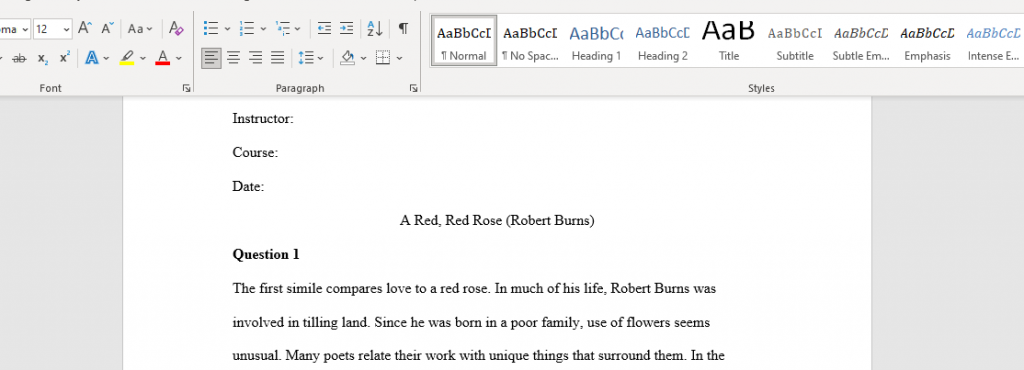The width and height of the screenshot is (1024, 370).
Task: Expand the bullet library dropdown
Action: 227,29
